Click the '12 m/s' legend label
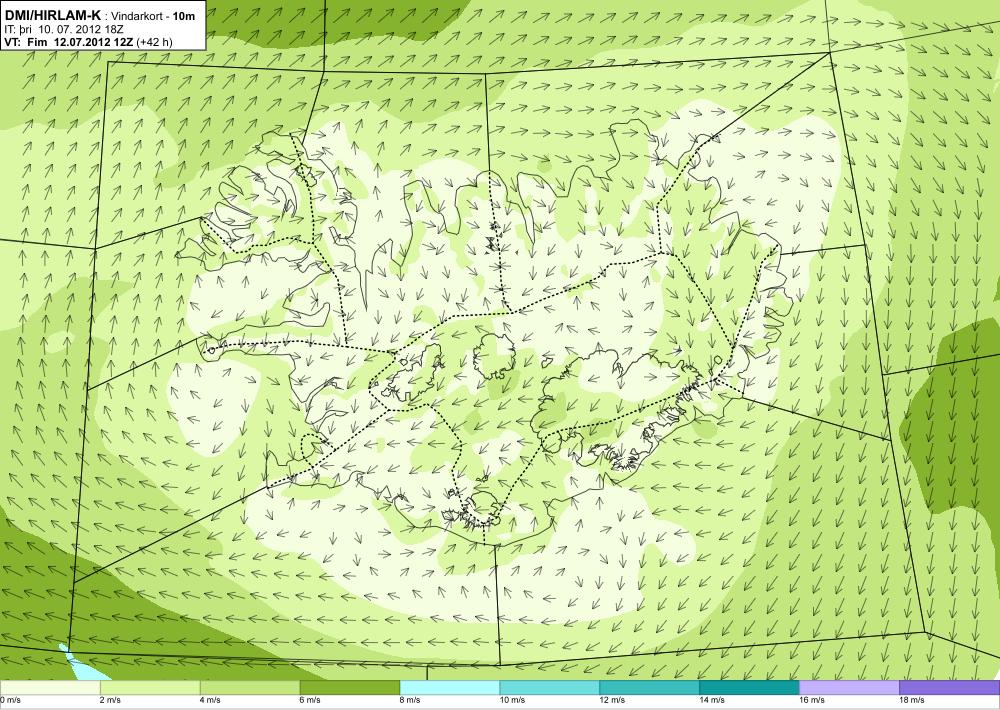Viewport: 1000px width, 710px height. (613, 700)
